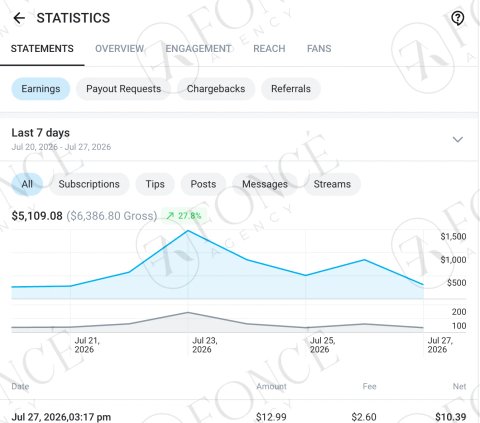Go back using the back arrow
Screen dimensions: 480x423
19,18
